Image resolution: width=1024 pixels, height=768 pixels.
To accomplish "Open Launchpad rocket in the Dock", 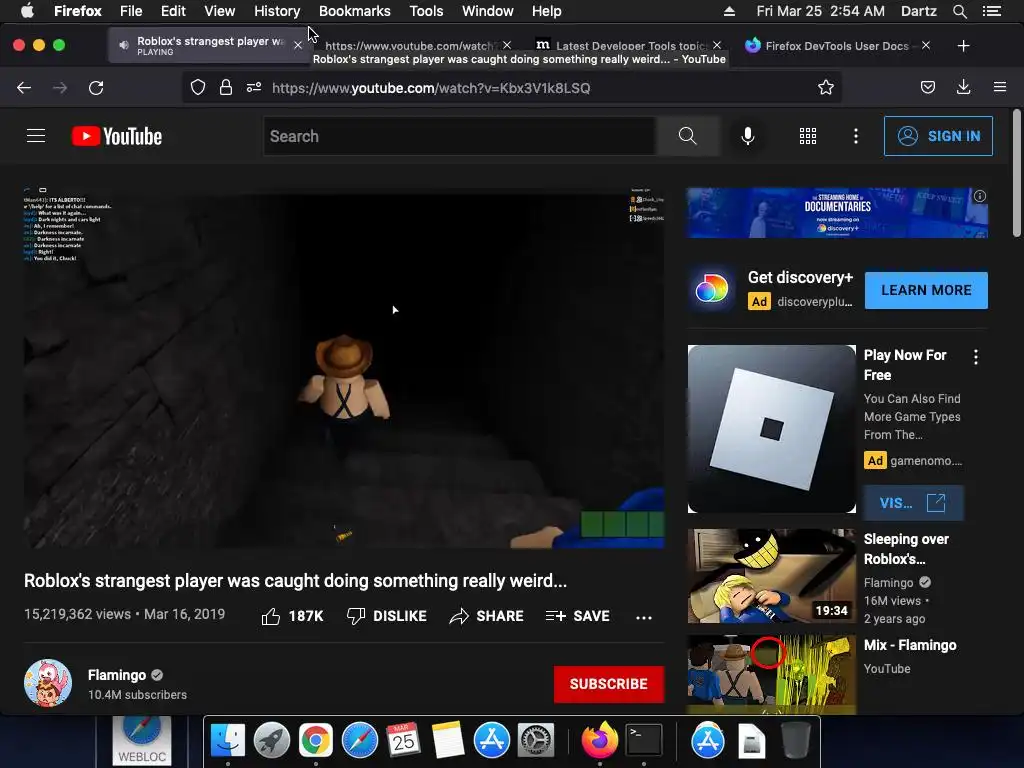I will pyautogui.click(x=272, y=741).
